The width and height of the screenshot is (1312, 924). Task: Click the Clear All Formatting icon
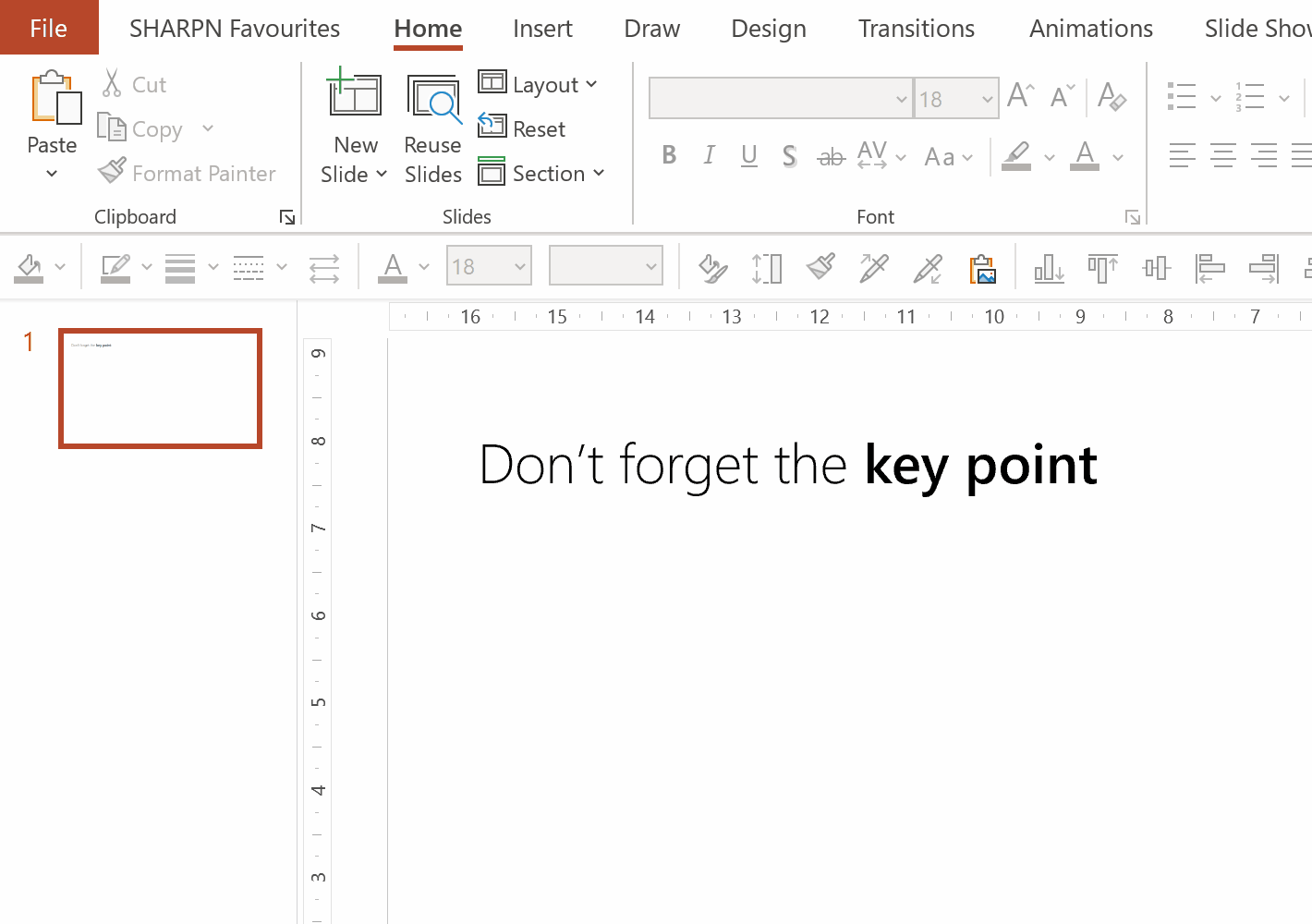[1112, 97]
